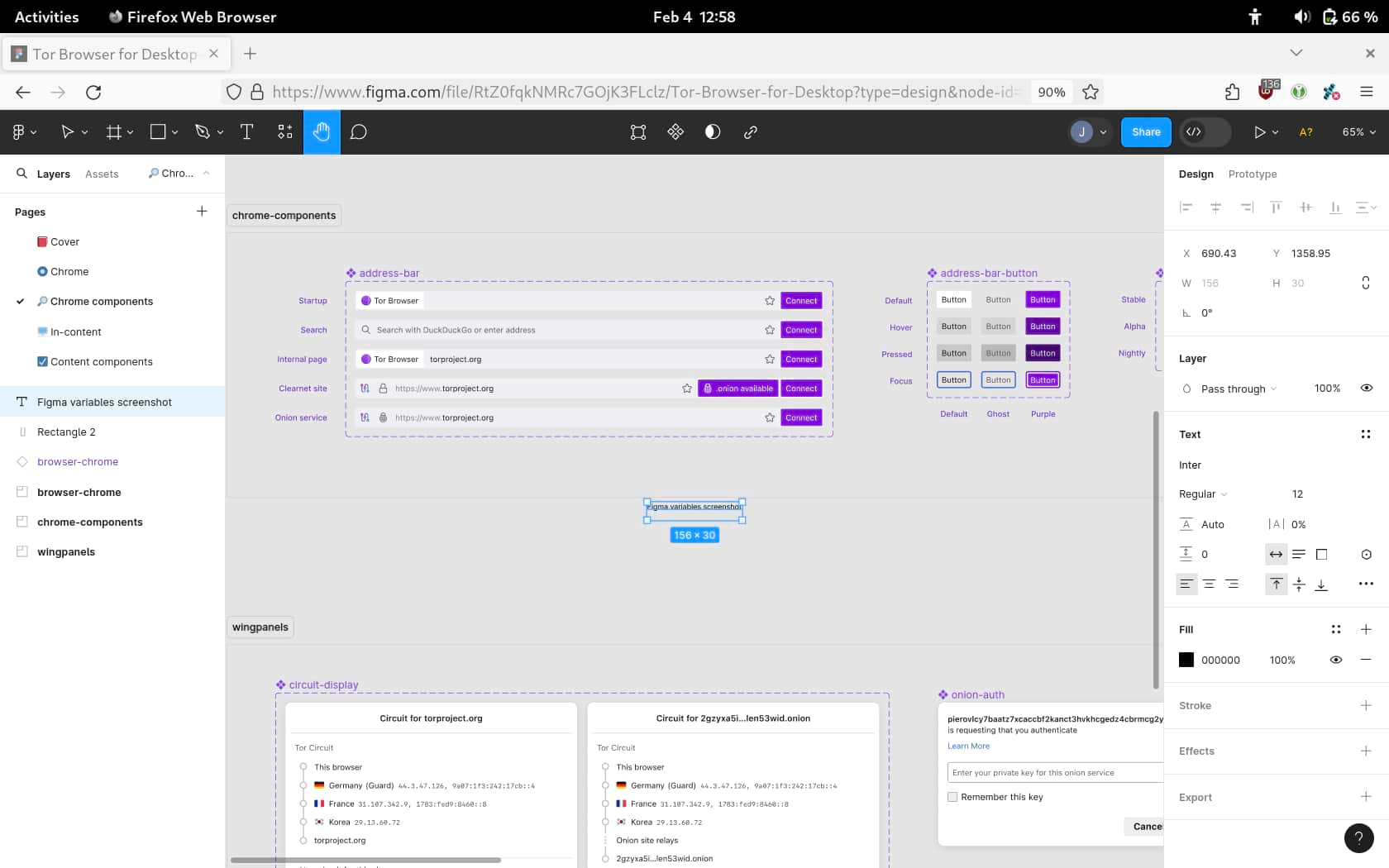The image size is (1389, 868).
Task: Click the mask contrast icon in toolbar
Action: click(713, 132)
